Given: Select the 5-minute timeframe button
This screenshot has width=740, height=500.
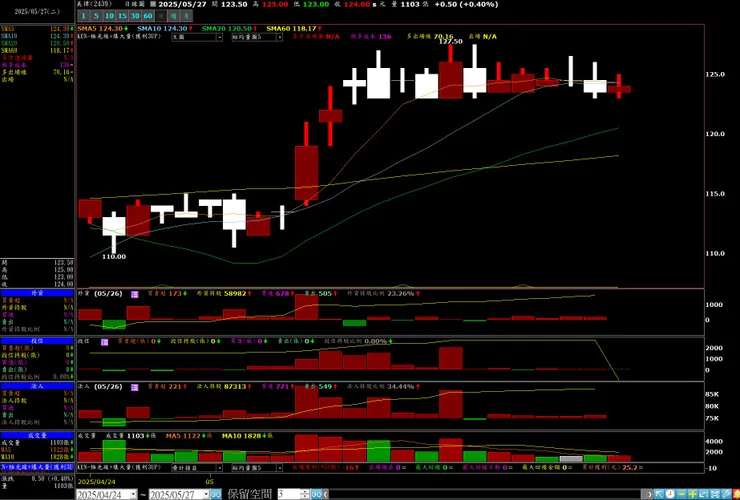Looking at the screenshot, I should pyautogui.click(x=96, y=16).
